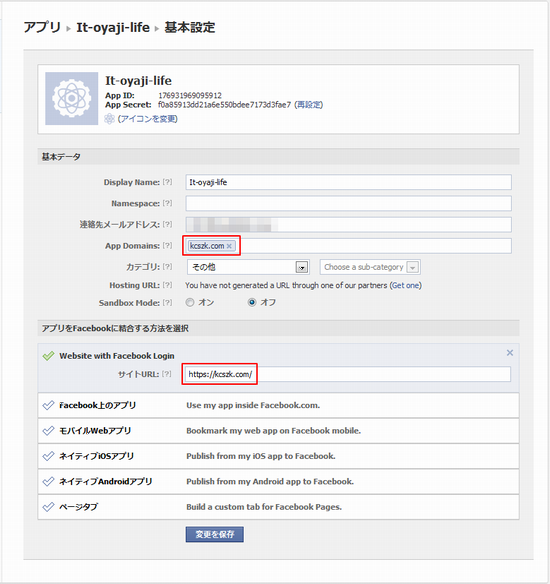
Task: Close the Website with Facebook Login section
Action: pos(510,353)
